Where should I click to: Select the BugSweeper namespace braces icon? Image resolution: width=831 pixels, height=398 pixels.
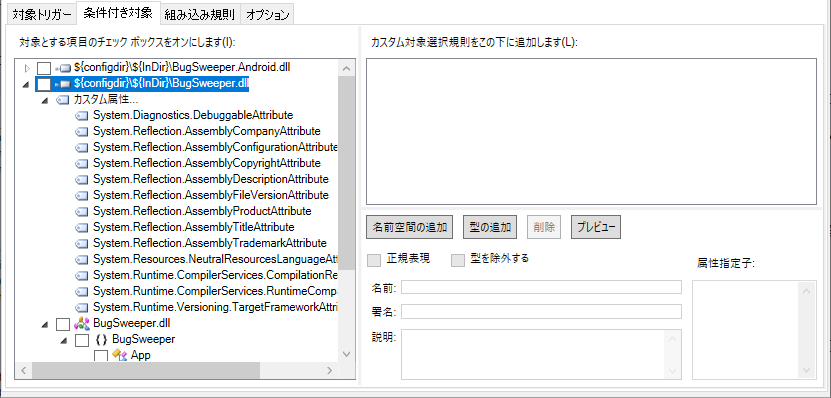tap(101, 339)
